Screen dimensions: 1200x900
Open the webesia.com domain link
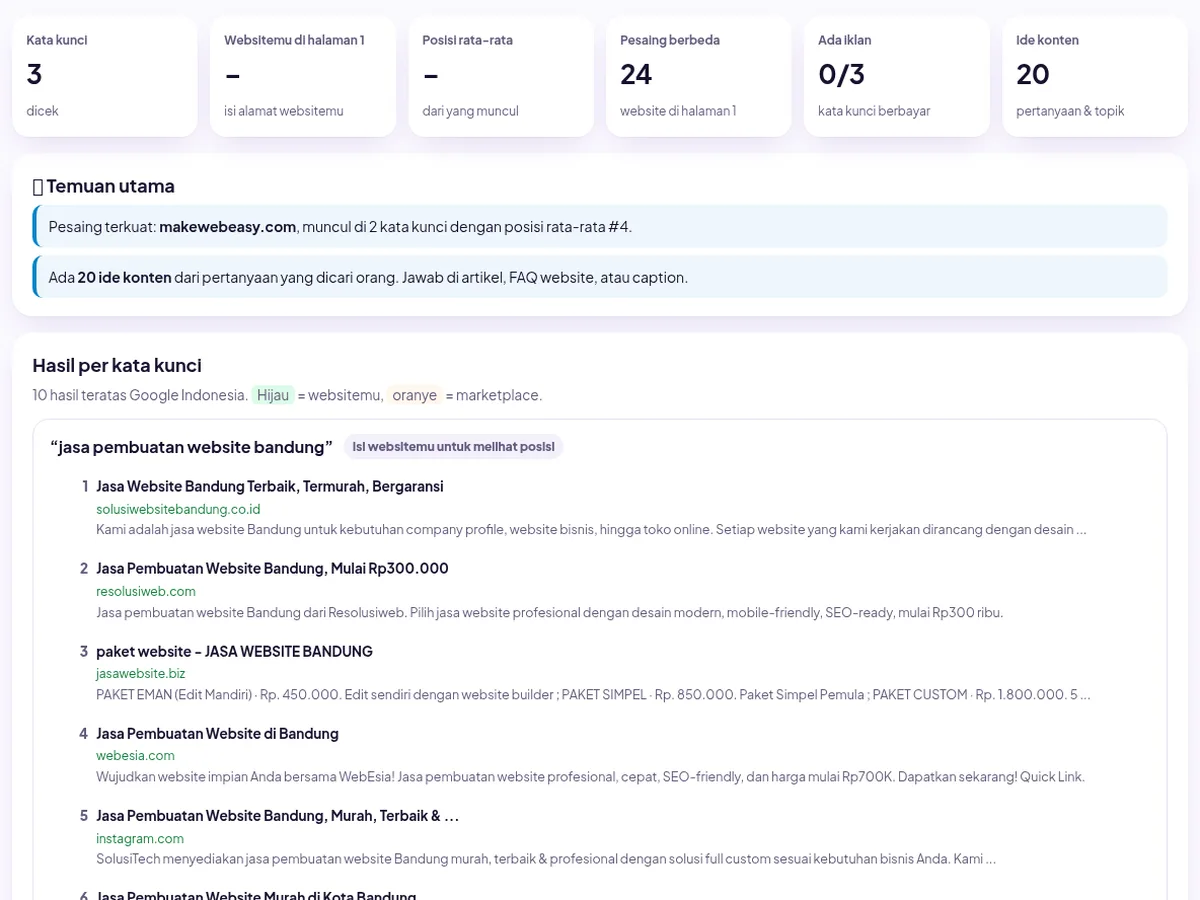[135, 756]
